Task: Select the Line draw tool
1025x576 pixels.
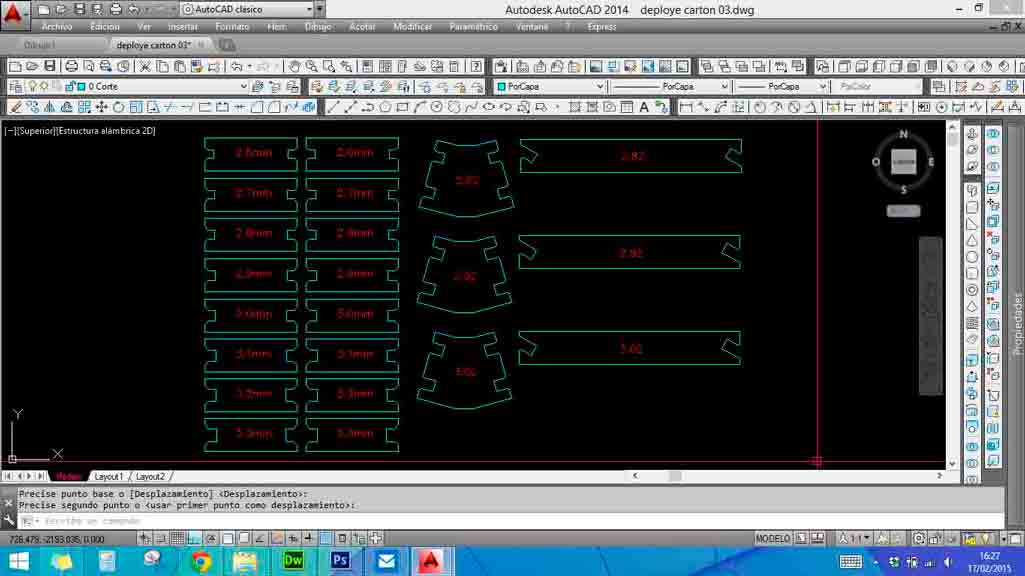Action: coord(333,107)
